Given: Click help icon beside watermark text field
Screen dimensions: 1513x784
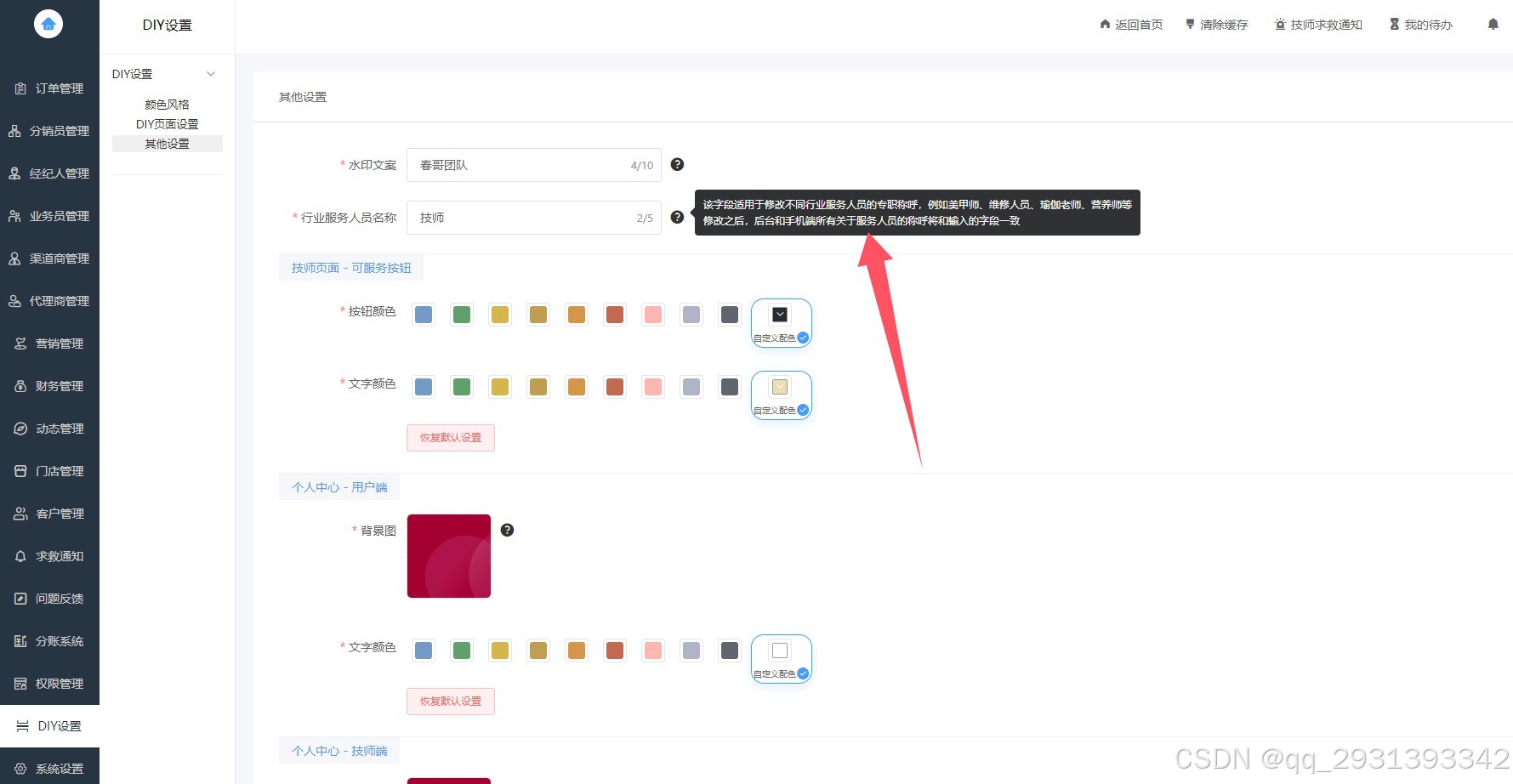Looking at the screenshot, I should tap(677, 165).
